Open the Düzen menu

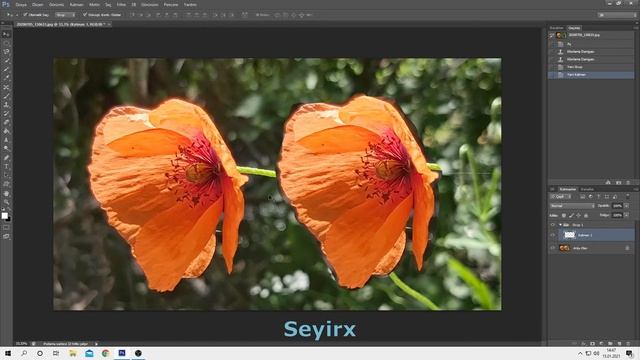[x=38, y=4]
